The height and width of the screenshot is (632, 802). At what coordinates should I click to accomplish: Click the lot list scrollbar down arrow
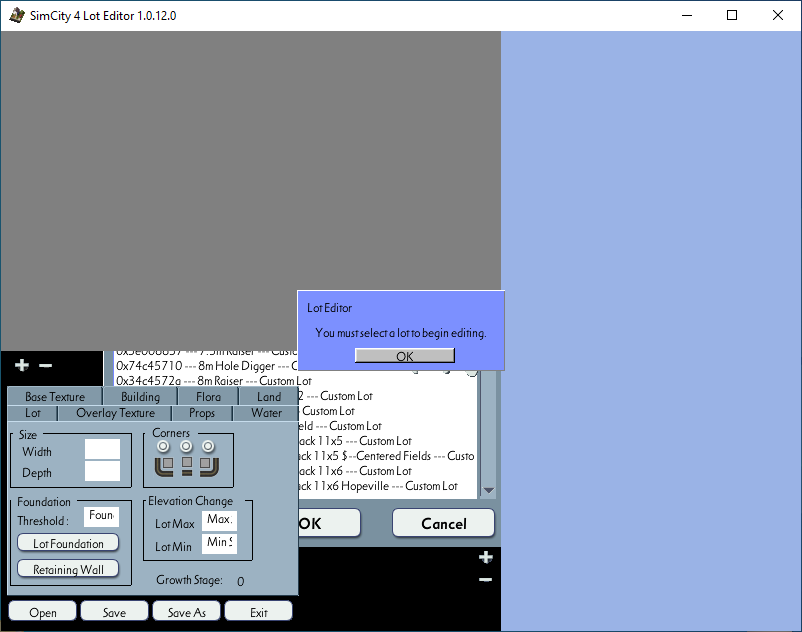coord(488,490)
